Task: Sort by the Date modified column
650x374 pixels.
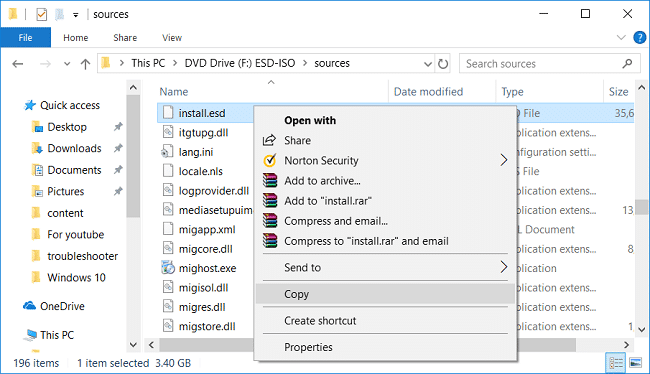Action: [428, 92]
